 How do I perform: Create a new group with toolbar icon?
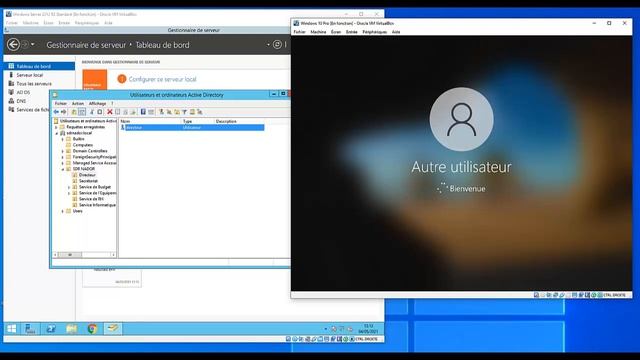coord(169,112)
